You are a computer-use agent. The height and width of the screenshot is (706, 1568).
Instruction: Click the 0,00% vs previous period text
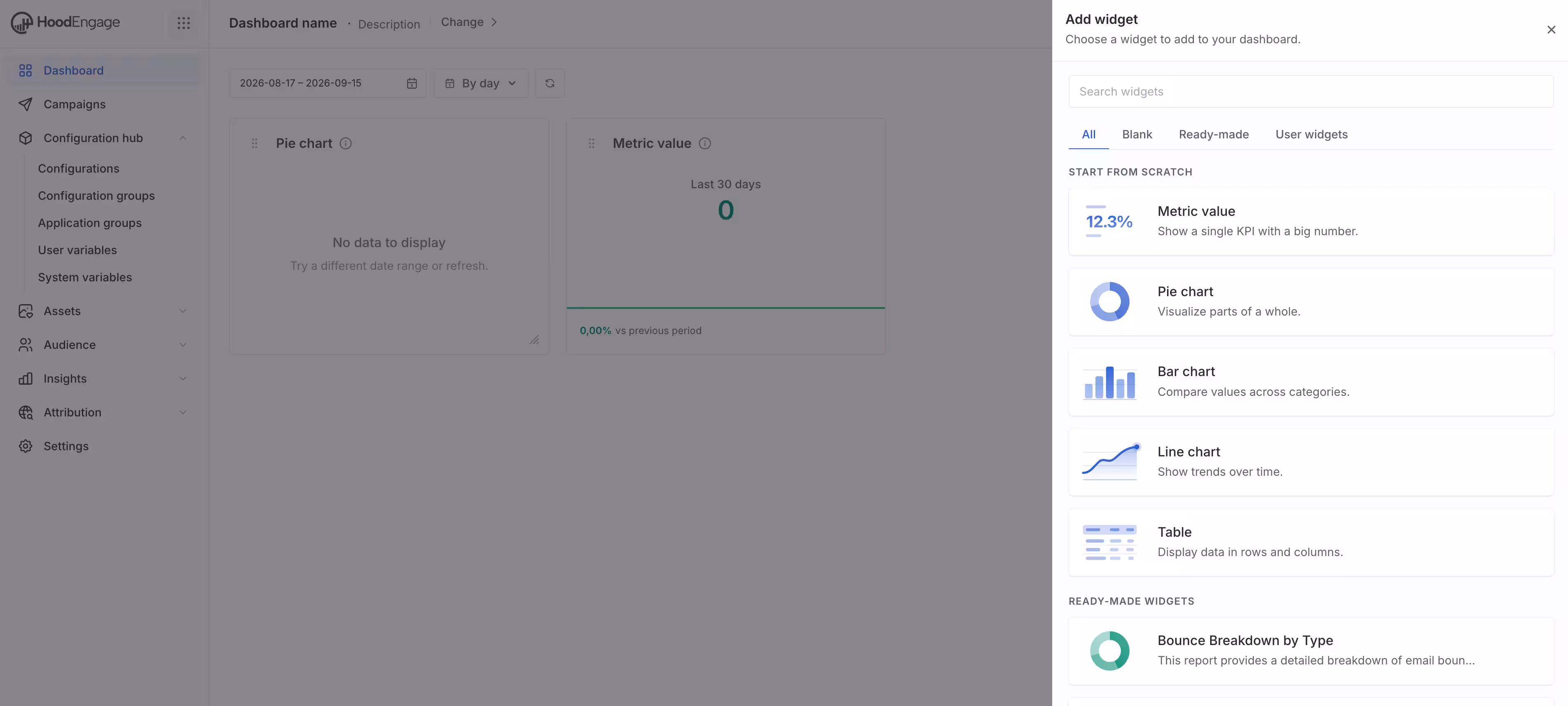tap(640, 330)
